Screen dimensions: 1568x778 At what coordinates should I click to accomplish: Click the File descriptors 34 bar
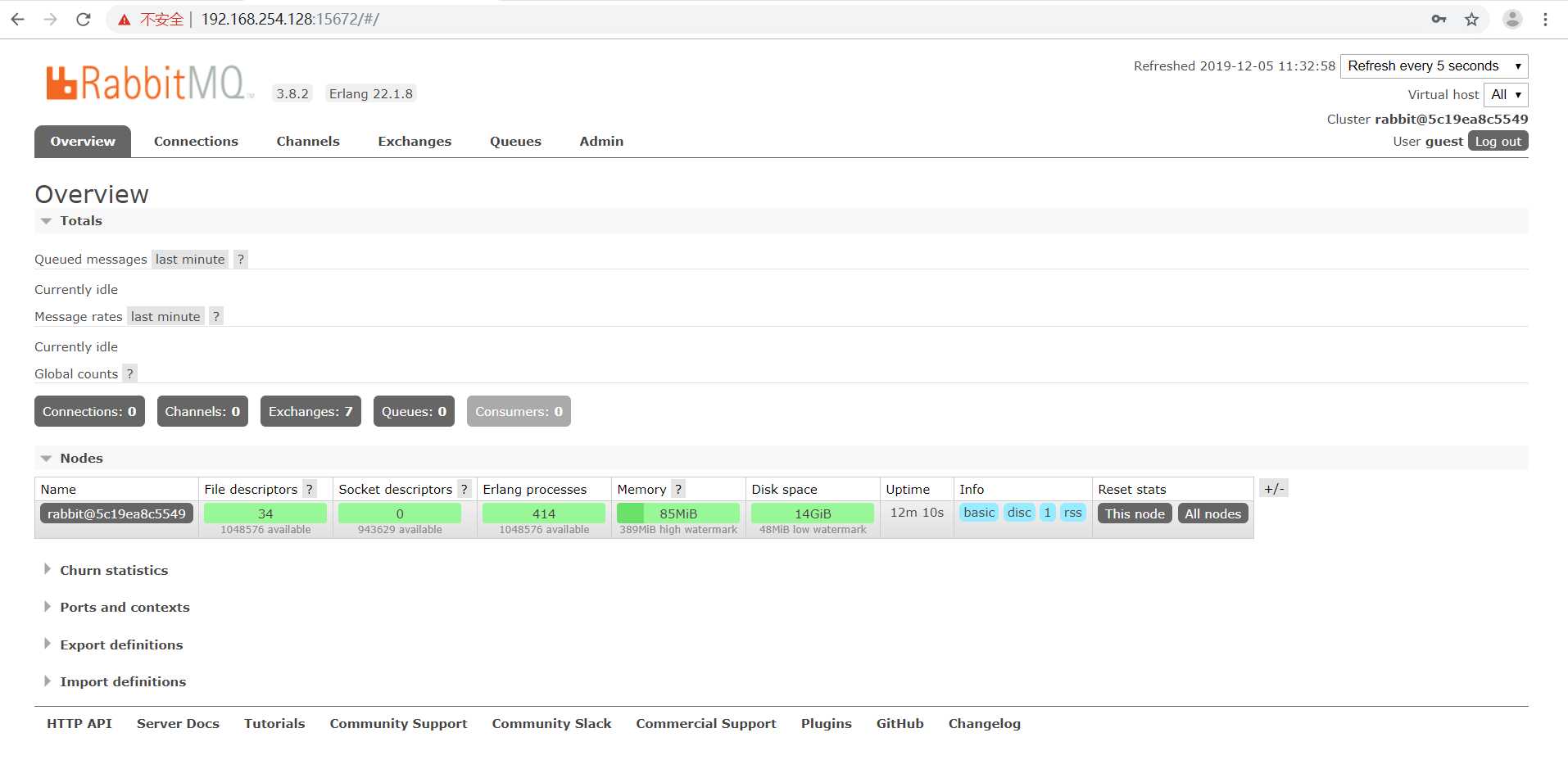(265, 513)
